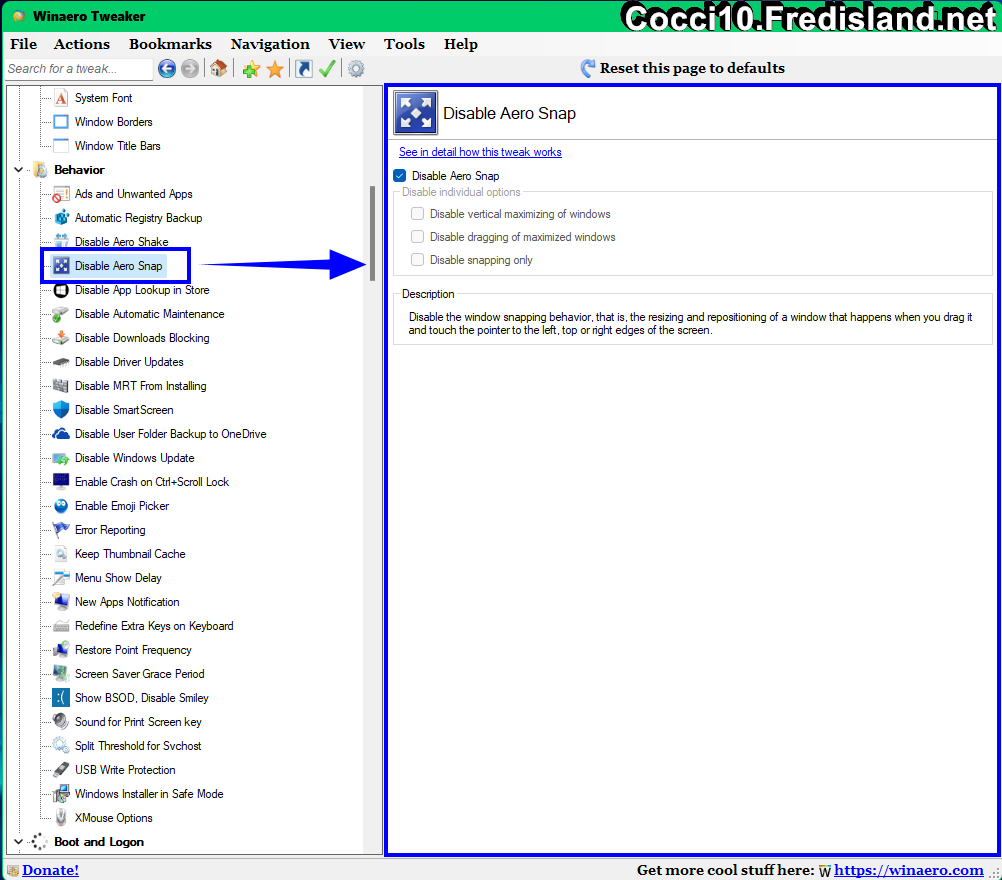The width and height of the screenshot is (1002, 880).
Task: Check Disable dragging of maximized windows
Action: pyautogui.click(x=417, y=236)
